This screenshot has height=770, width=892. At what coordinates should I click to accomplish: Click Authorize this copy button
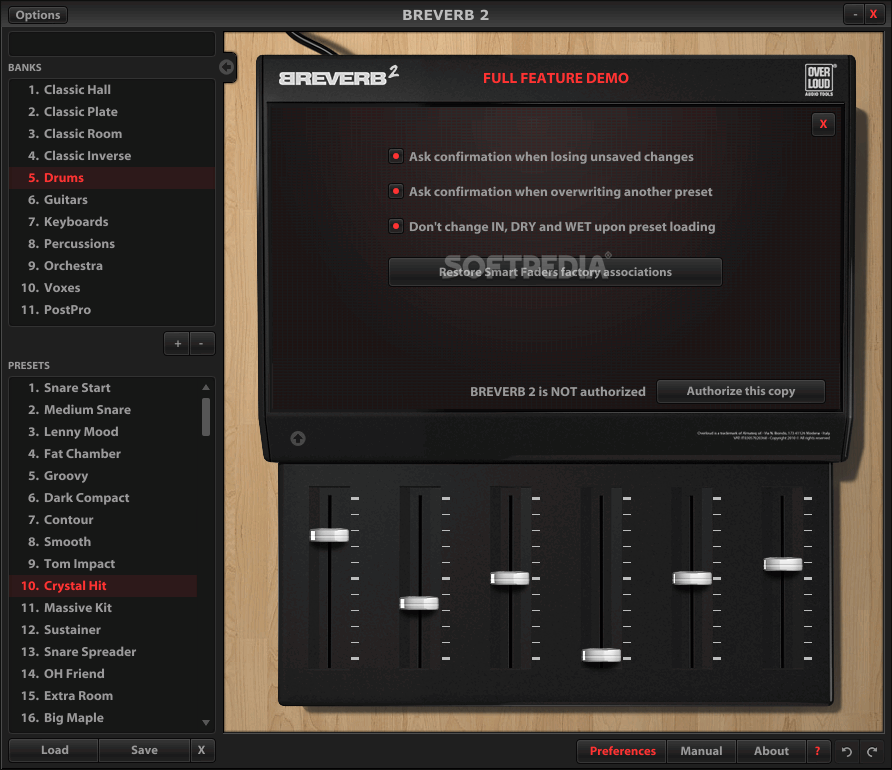[741, 391]
